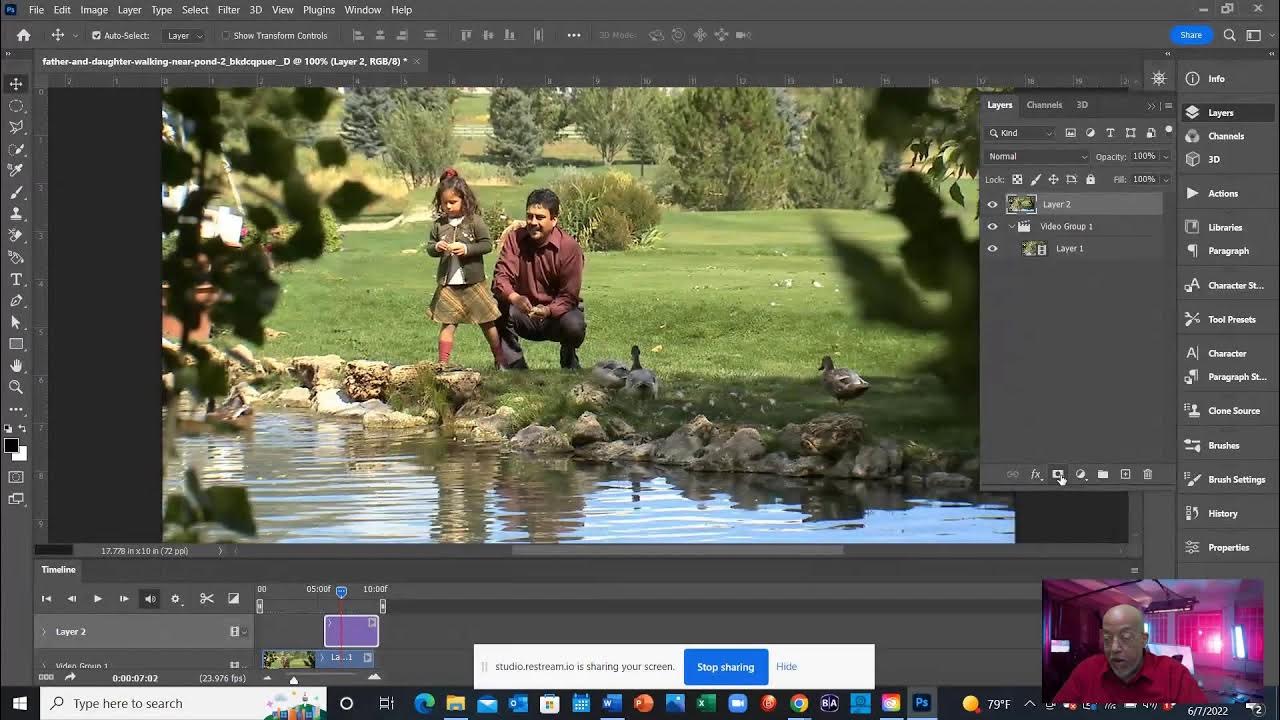Expand Layer 2 track in timeline
1280x720 pixels.
[43, 632]
